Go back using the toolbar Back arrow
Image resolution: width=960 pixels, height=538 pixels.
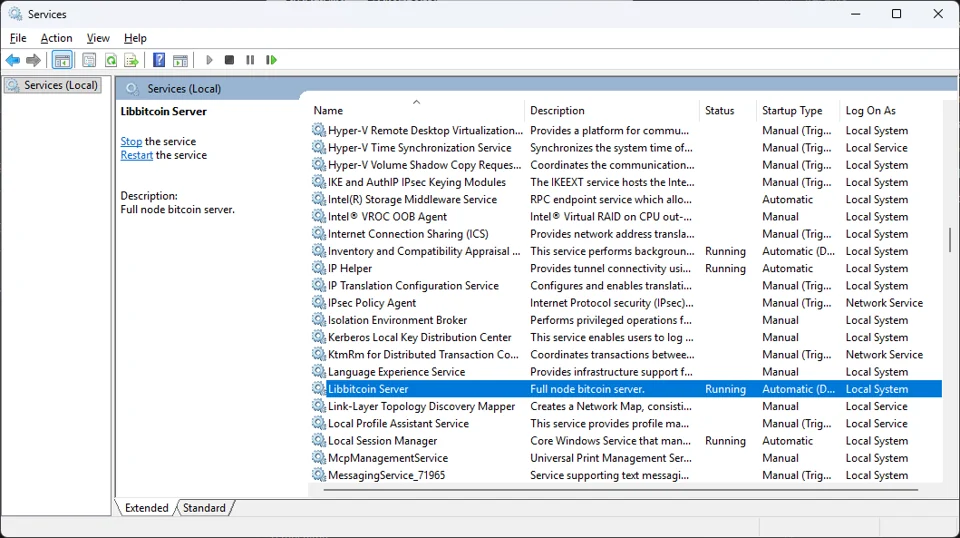pyautogui.click(x=13, y=60)
